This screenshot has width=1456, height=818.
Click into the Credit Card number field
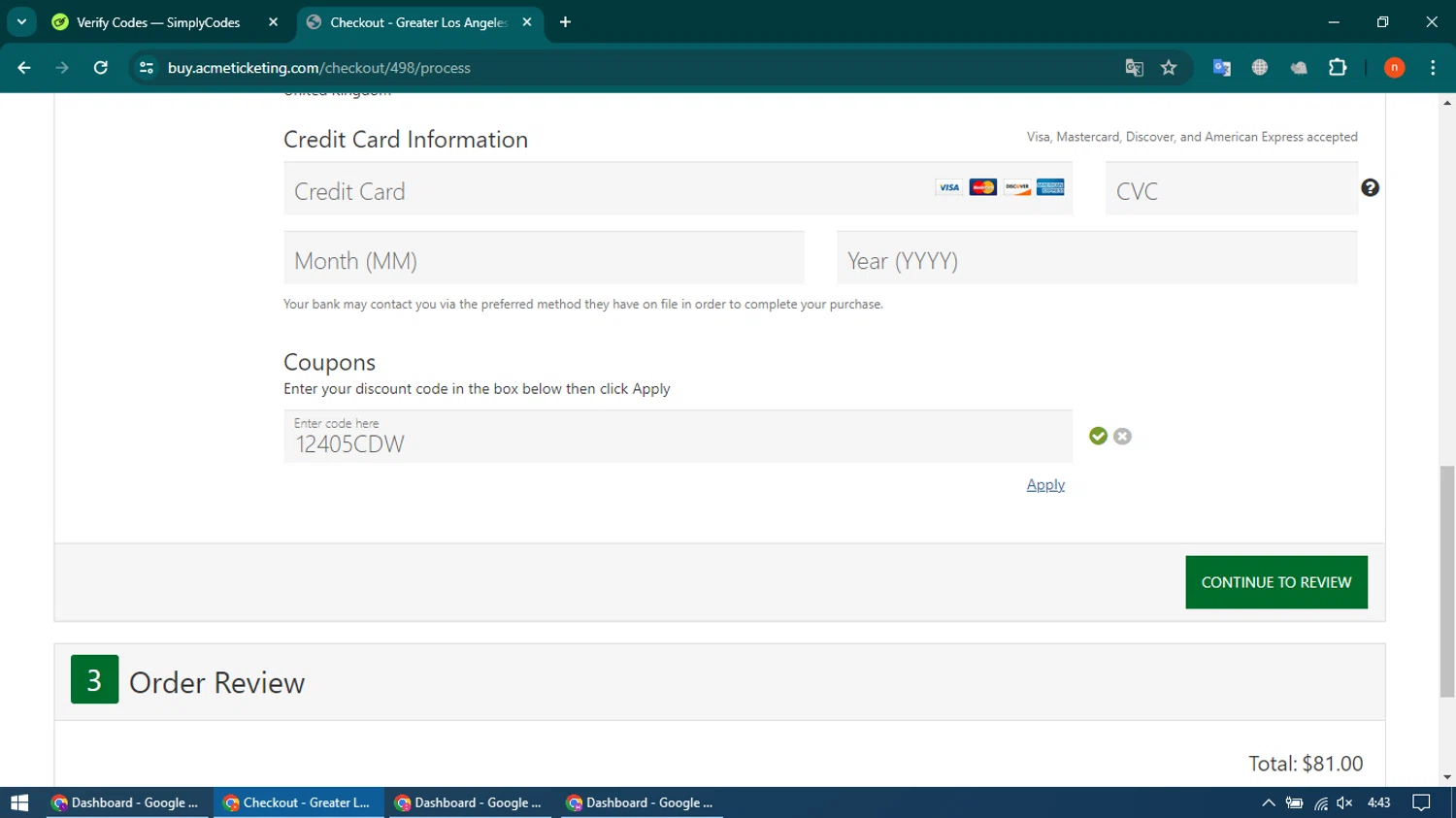coord(678,188)
